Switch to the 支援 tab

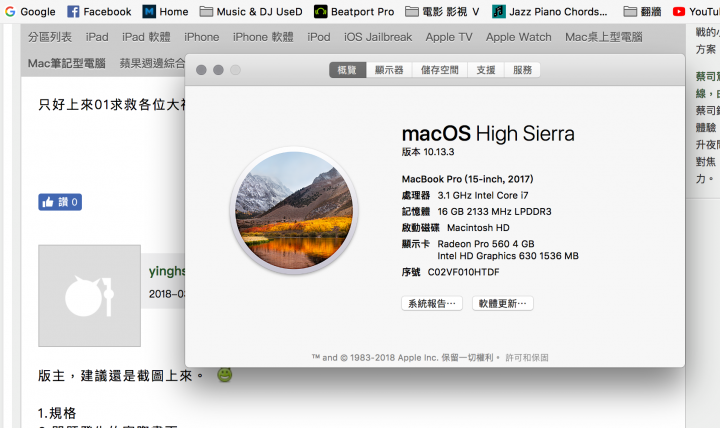click(486, 70)
